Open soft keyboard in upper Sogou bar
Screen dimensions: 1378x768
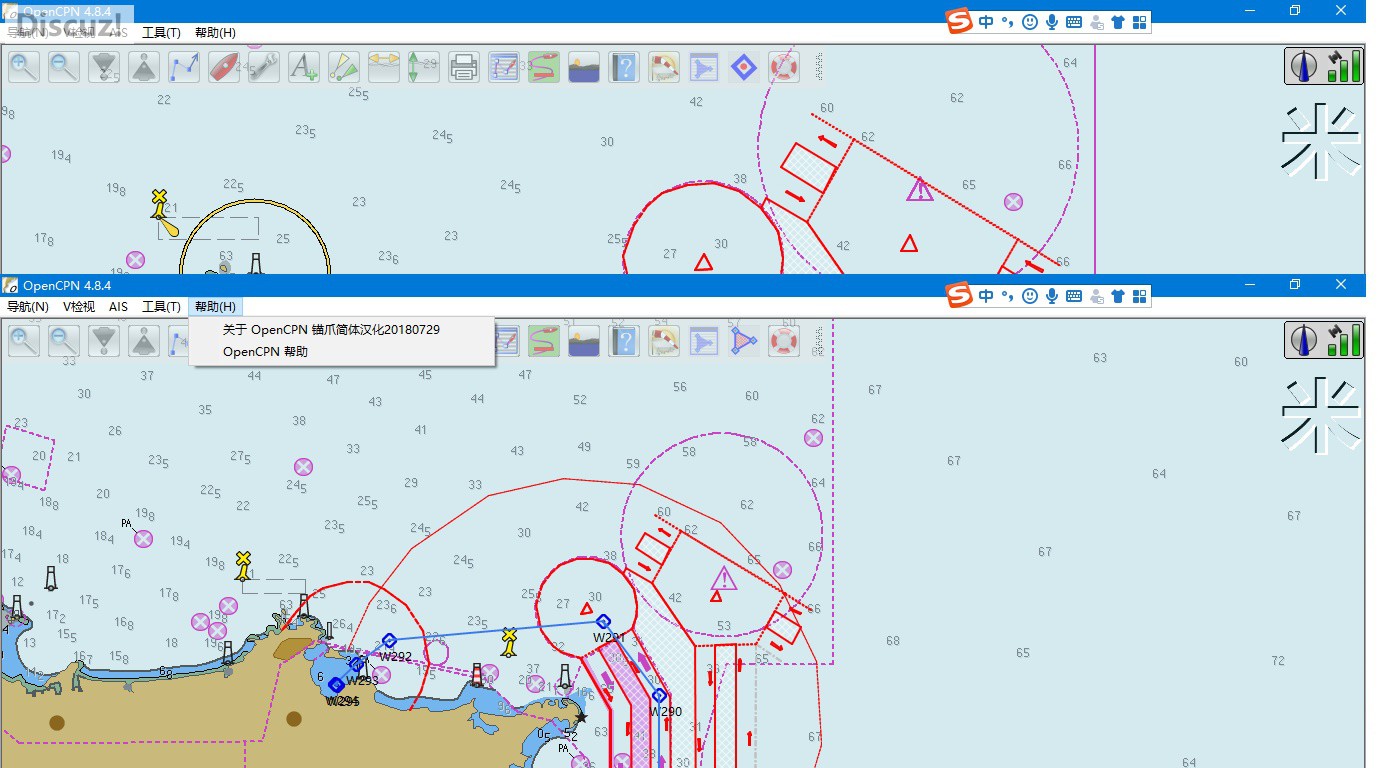click(1074, 21)
